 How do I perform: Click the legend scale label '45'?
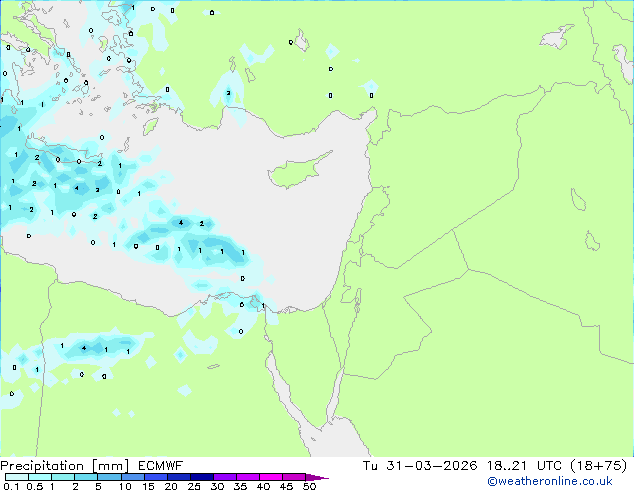pos(286,486)
